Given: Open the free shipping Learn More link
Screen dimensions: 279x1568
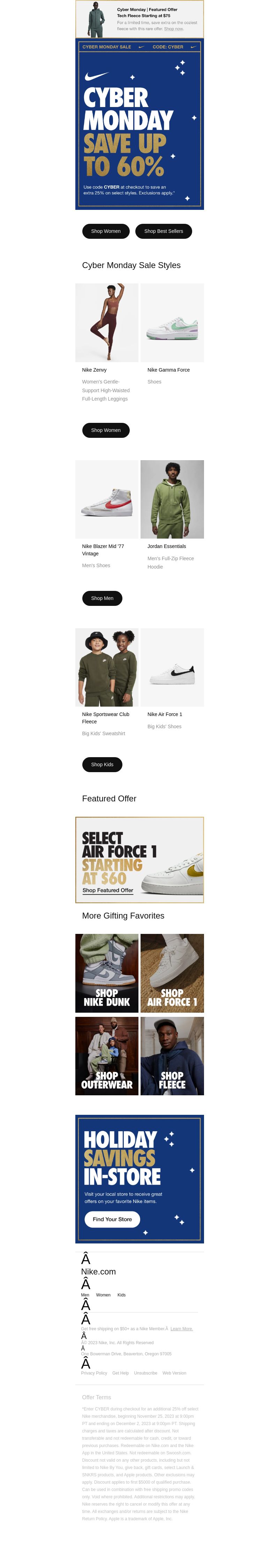Looking at the screenshot, I should (182, 1329).
